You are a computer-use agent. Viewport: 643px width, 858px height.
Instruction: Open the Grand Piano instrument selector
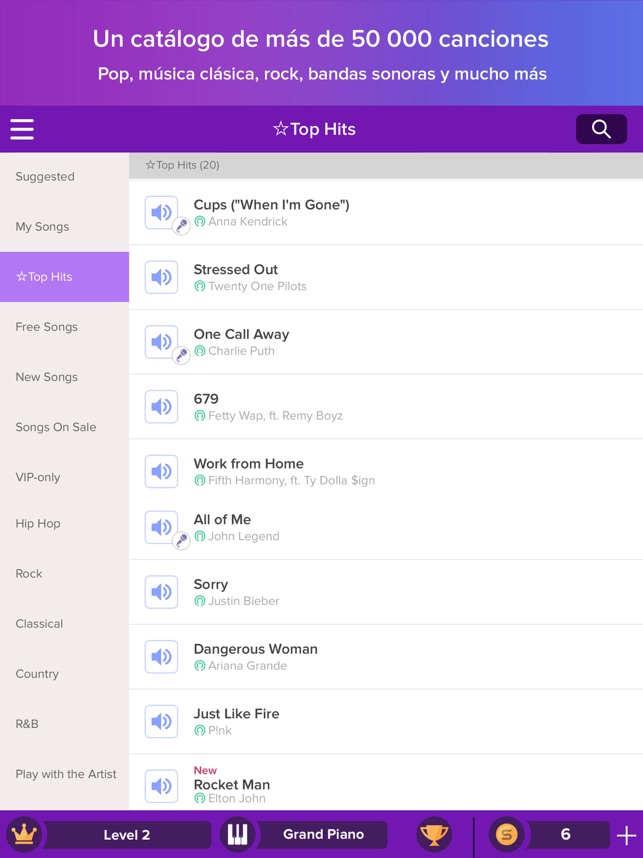pyautogui.click(x=323, y=834)
